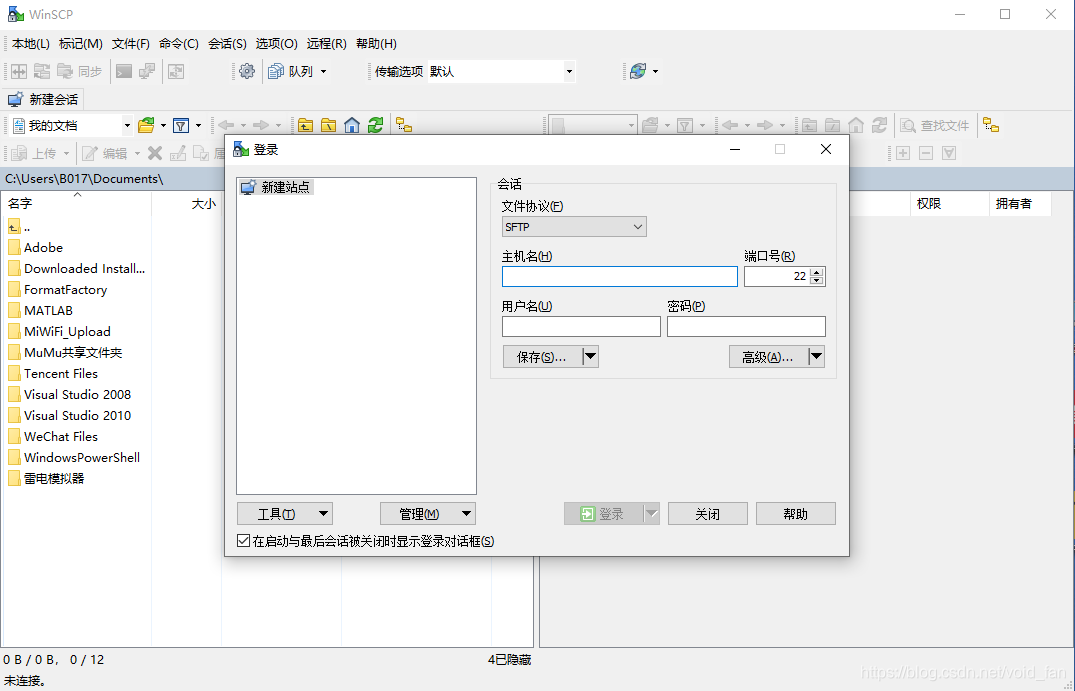Click the remote unselect files minus icon
The height and width of the screenshot is (691, 1075).
point(926,154)
